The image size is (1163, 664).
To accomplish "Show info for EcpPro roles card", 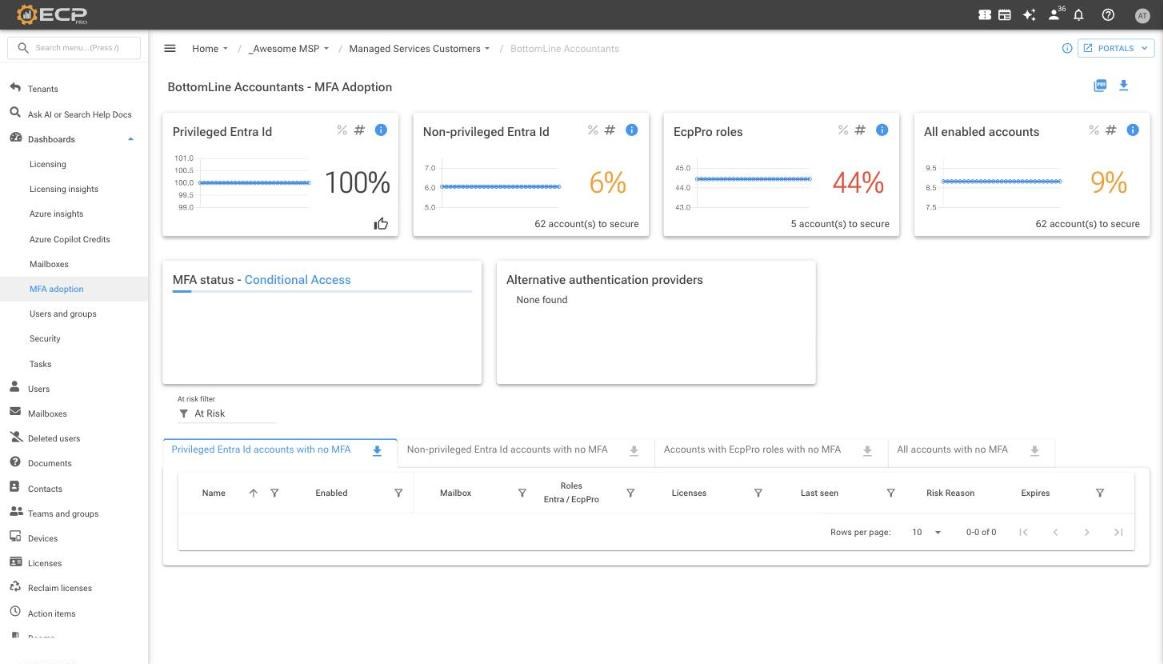I will (882, 130).
